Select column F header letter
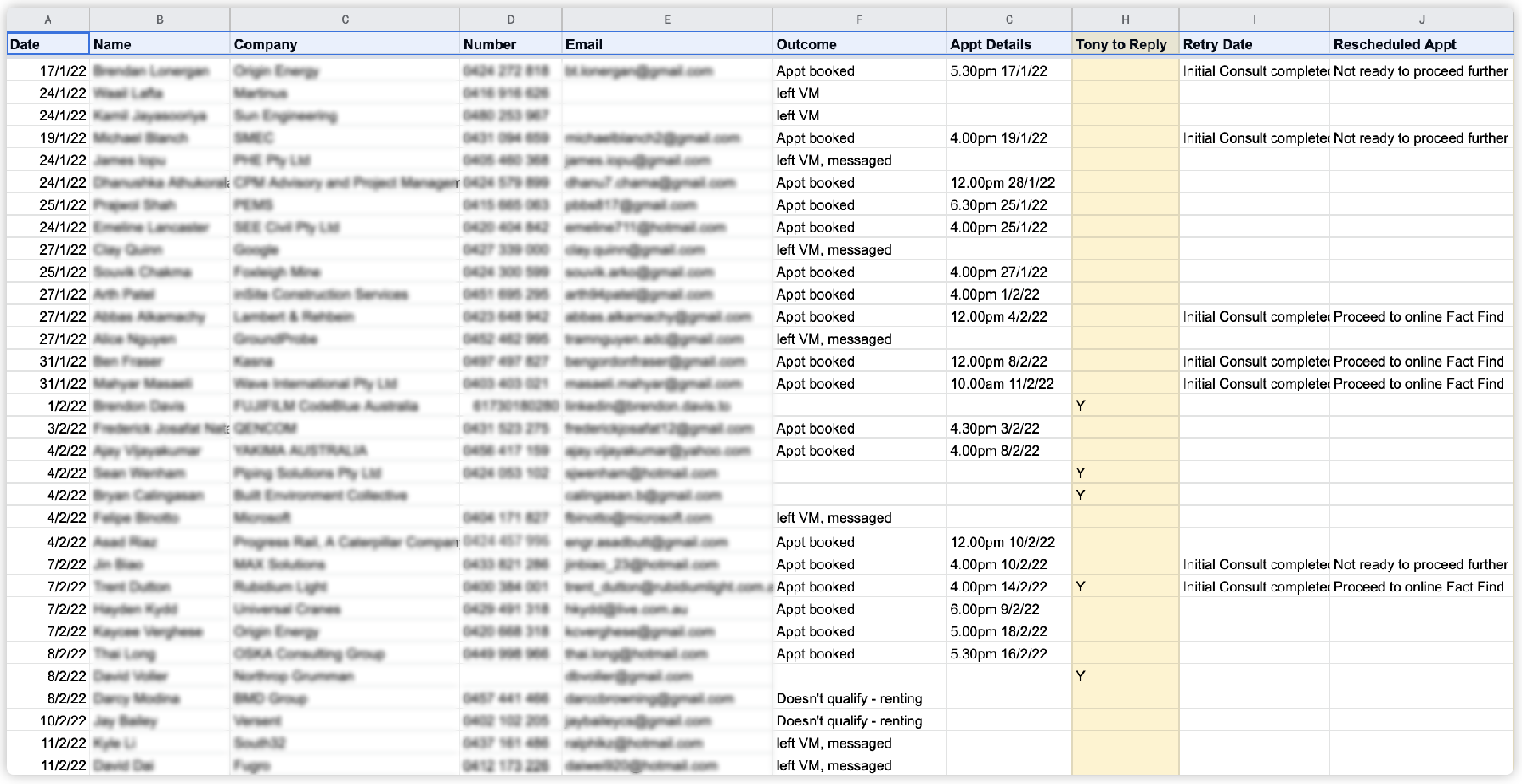Image resolution: width=1522 pixels, height=784 pixels. click(858, 20)
